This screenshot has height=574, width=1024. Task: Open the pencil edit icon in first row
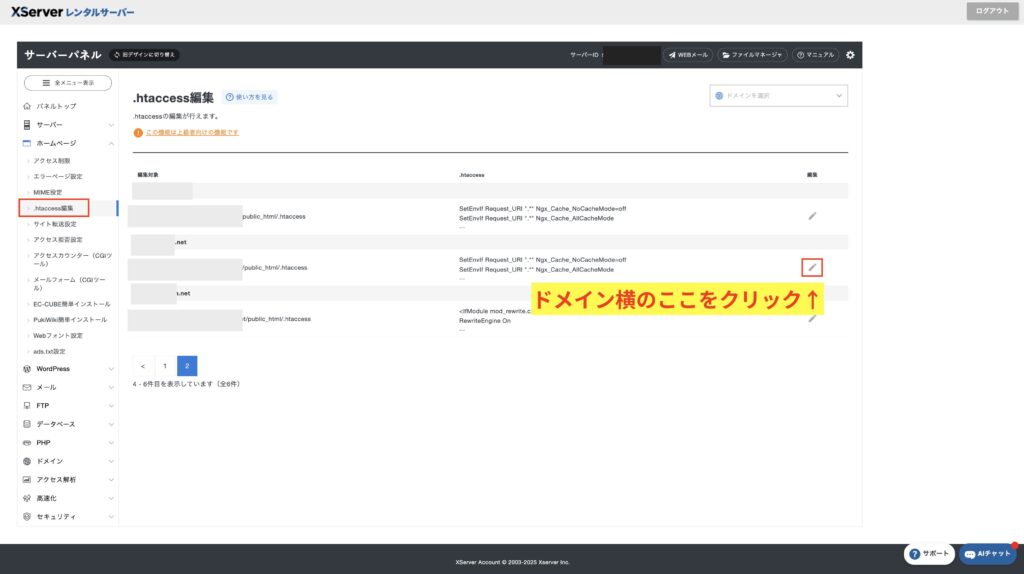pos(812,215)
